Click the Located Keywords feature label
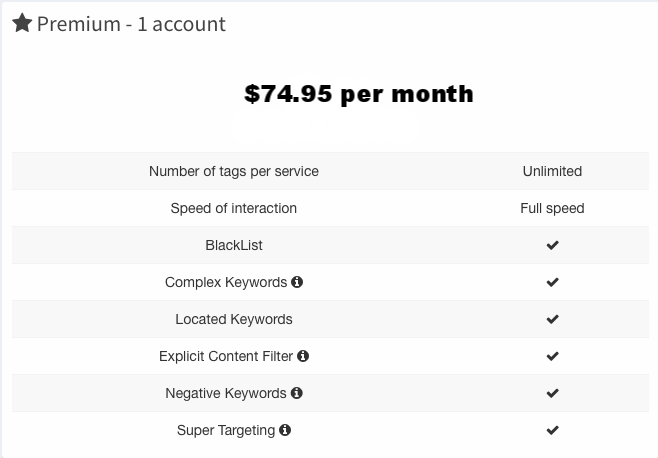Image resolution: width=658 pixels, height=458 pixels. tap(234, 319)
